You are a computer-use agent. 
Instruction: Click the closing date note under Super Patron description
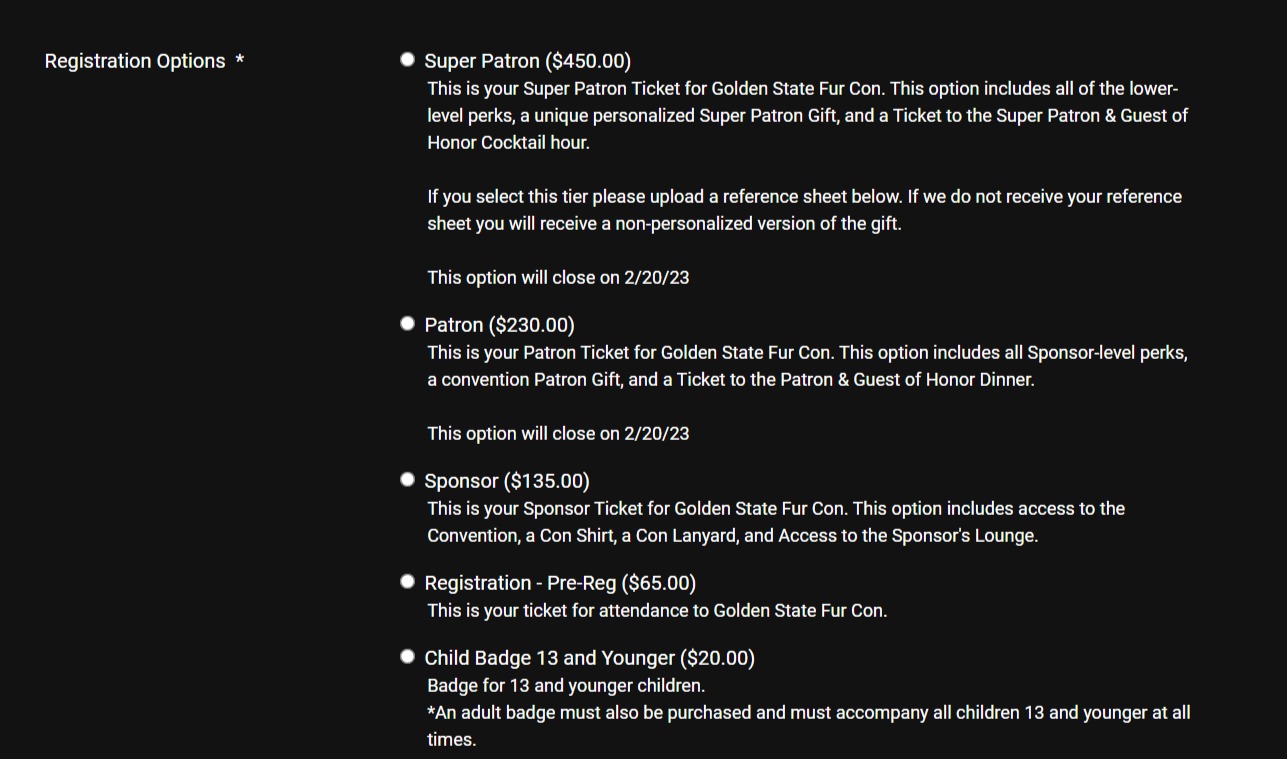pos(558,278)
